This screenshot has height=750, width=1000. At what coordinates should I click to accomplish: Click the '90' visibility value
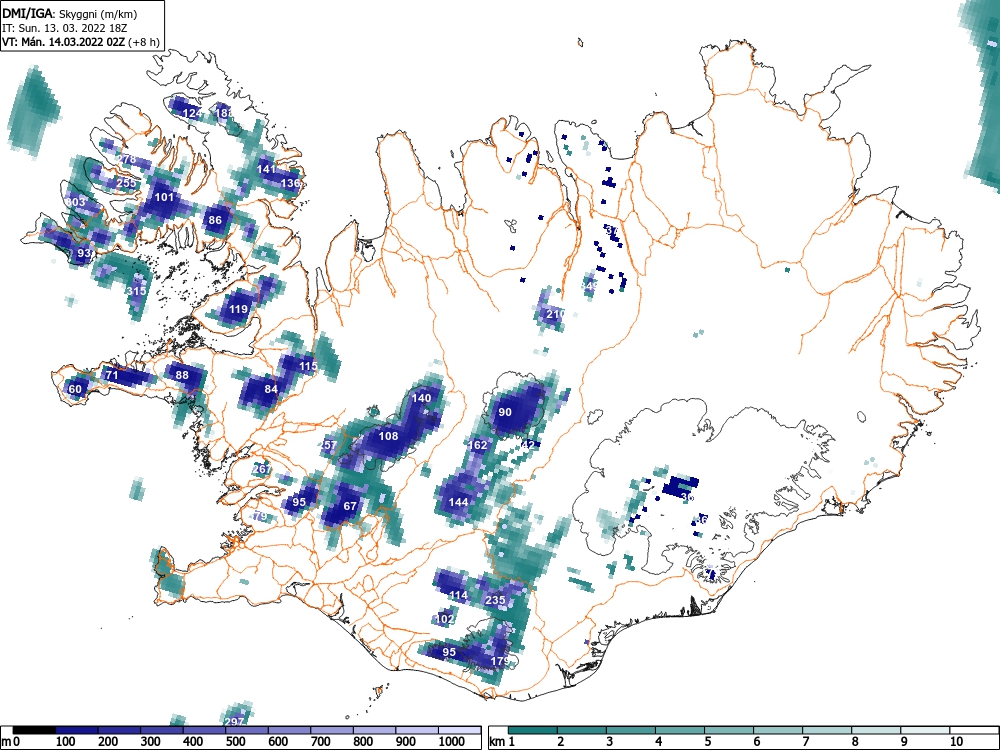(x=505, y=413)
